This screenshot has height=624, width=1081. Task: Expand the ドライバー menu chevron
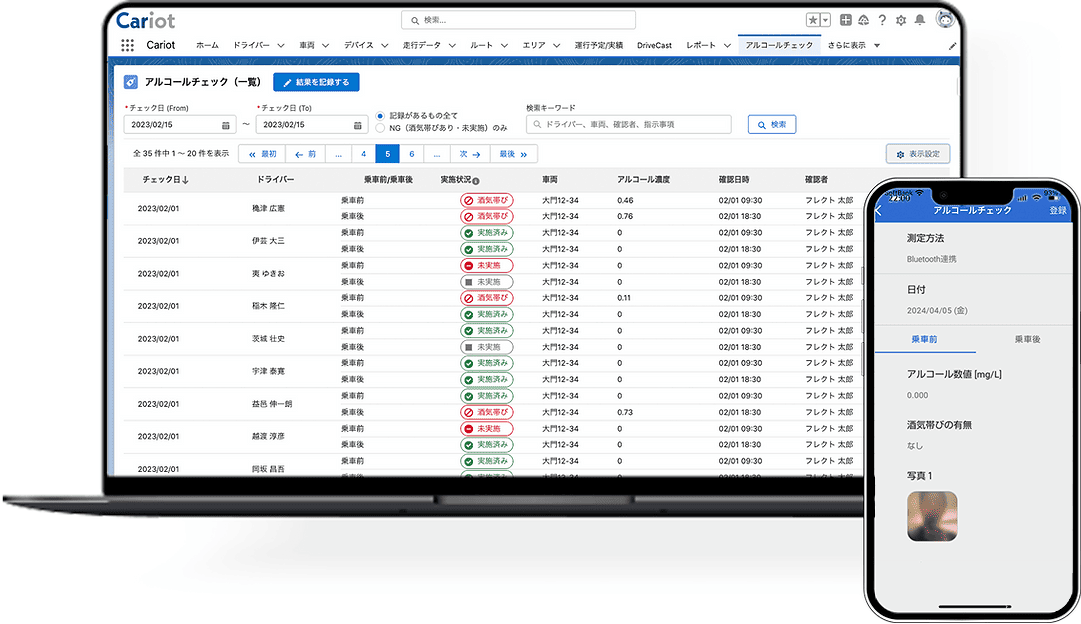click(281, 46)
